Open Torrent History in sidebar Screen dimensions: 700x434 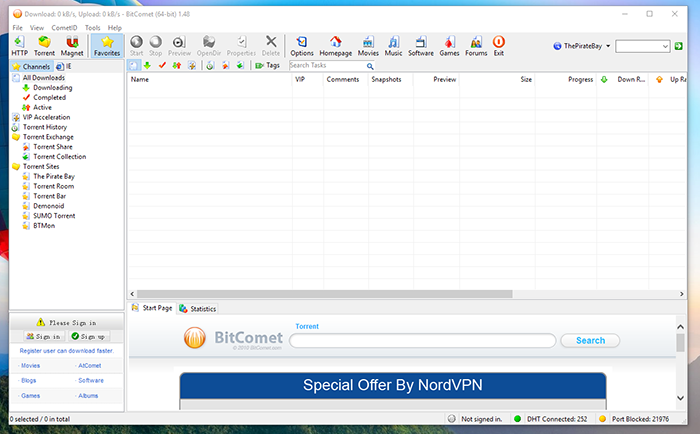coord(45,127)
